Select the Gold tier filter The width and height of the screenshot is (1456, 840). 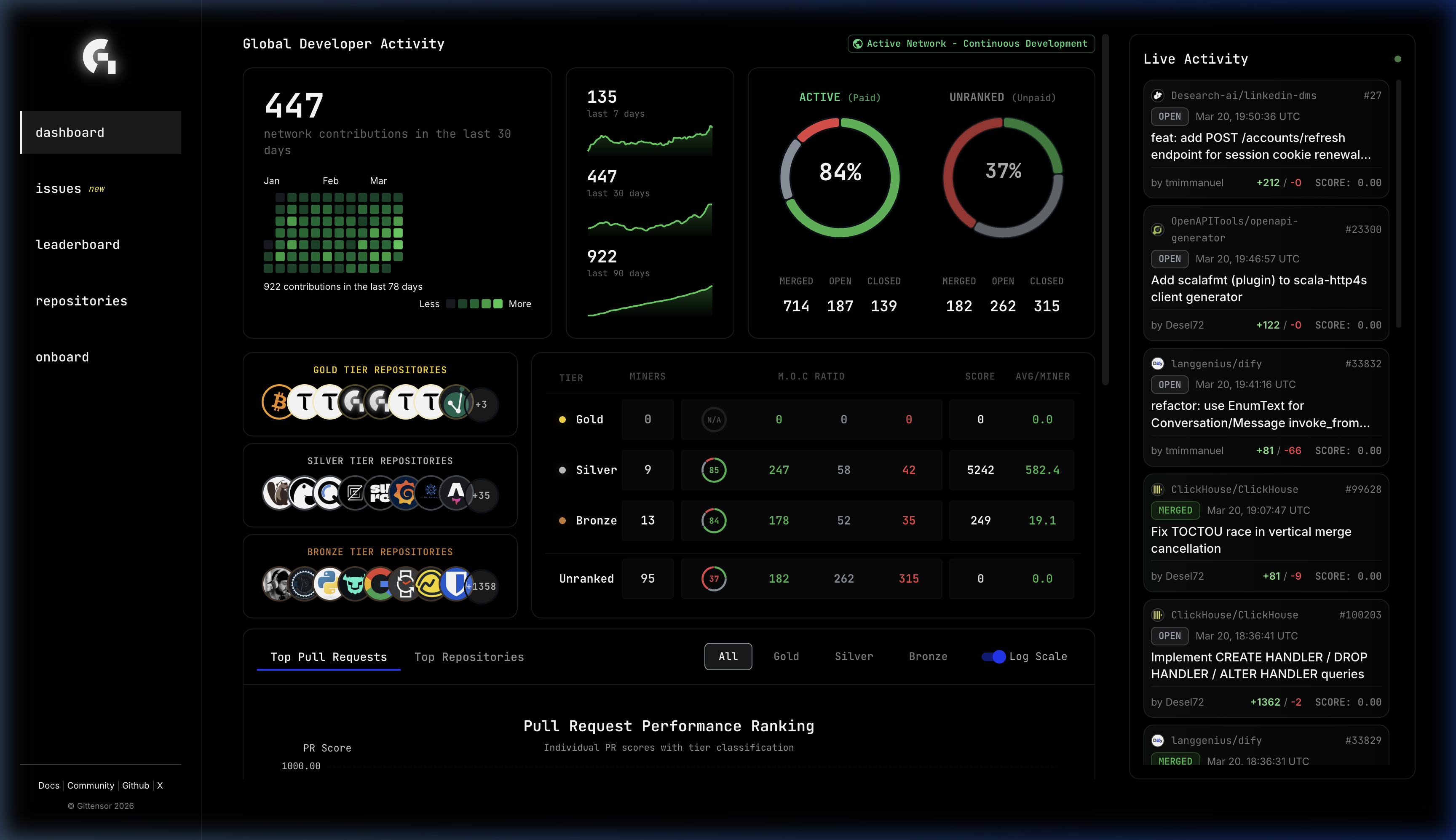(x=786, y=656)
